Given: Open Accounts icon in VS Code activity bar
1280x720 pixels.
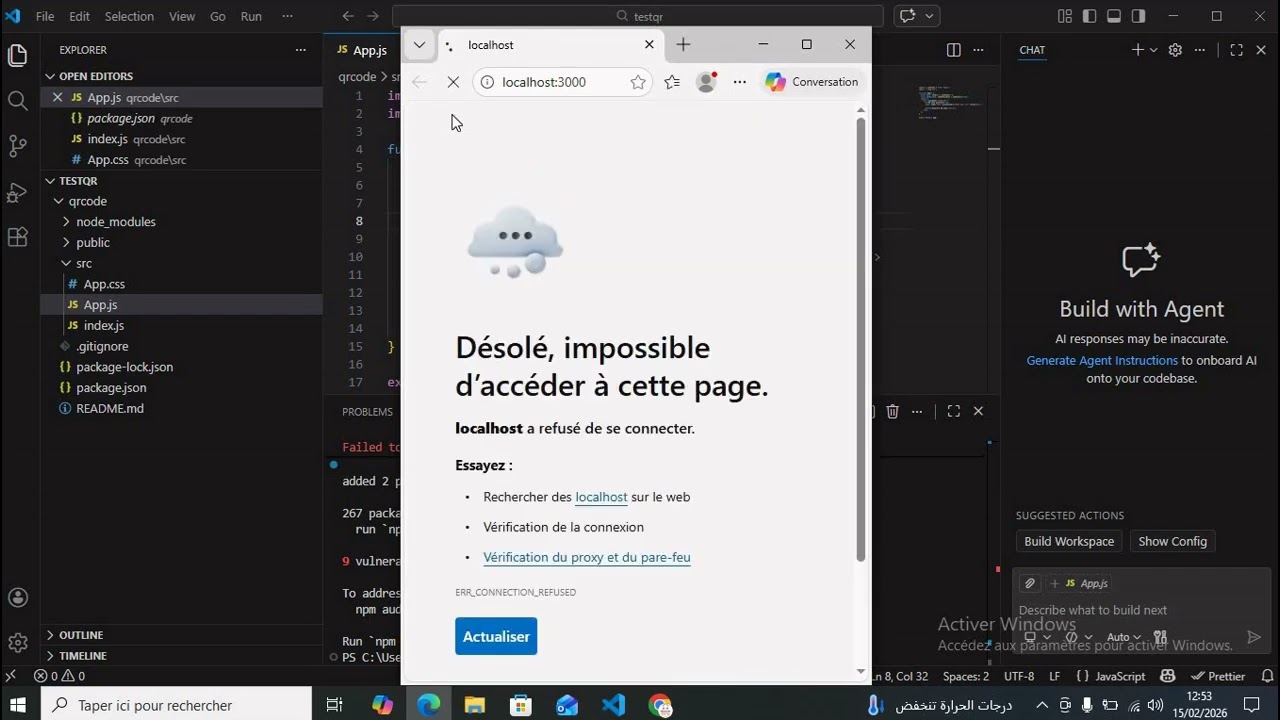Looking at the screenshot, I should coord(17,598).
